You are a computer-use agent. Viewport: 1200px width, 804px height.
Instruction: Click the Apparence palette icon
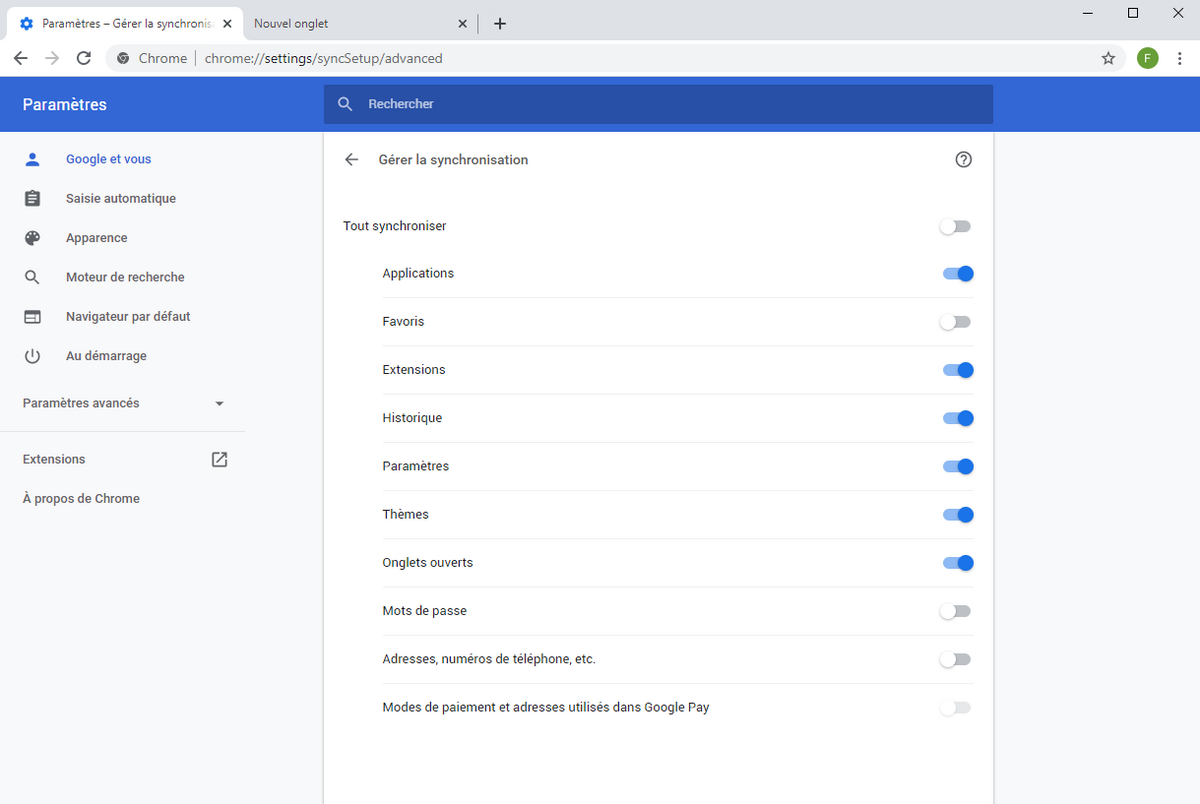(x=33, y=238)
